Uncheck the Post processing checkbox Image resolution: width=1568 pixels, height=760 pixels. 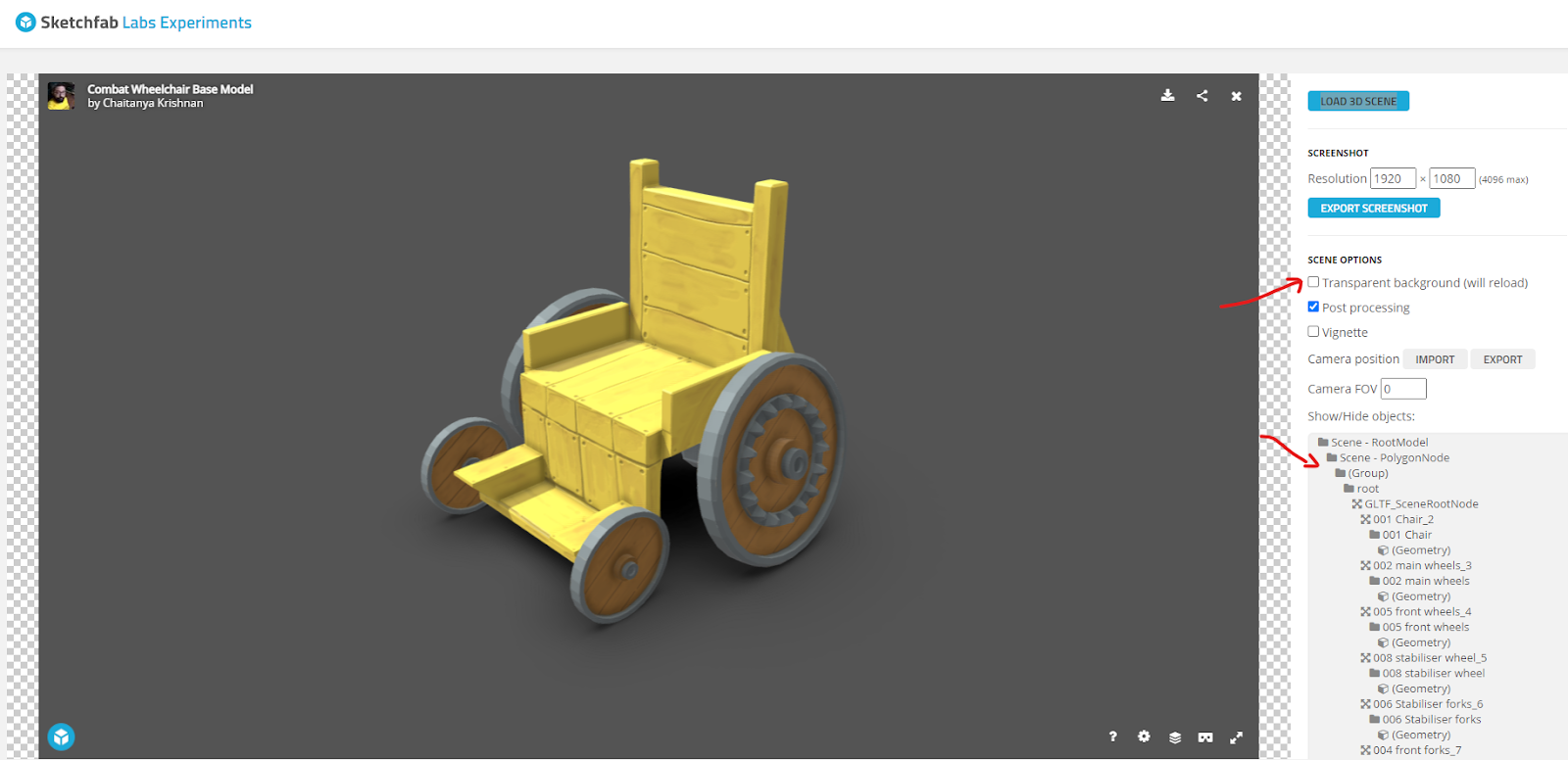tap(1313, 307)
